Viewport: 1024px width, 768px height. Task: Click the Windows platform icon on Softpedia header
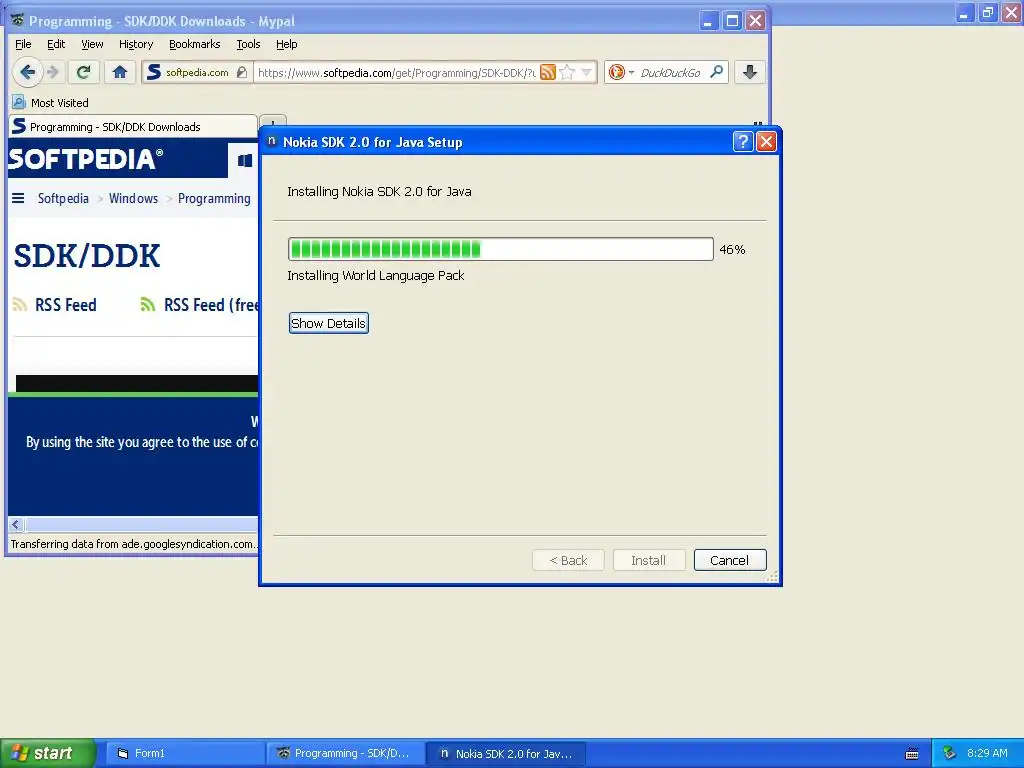point(245,160)
